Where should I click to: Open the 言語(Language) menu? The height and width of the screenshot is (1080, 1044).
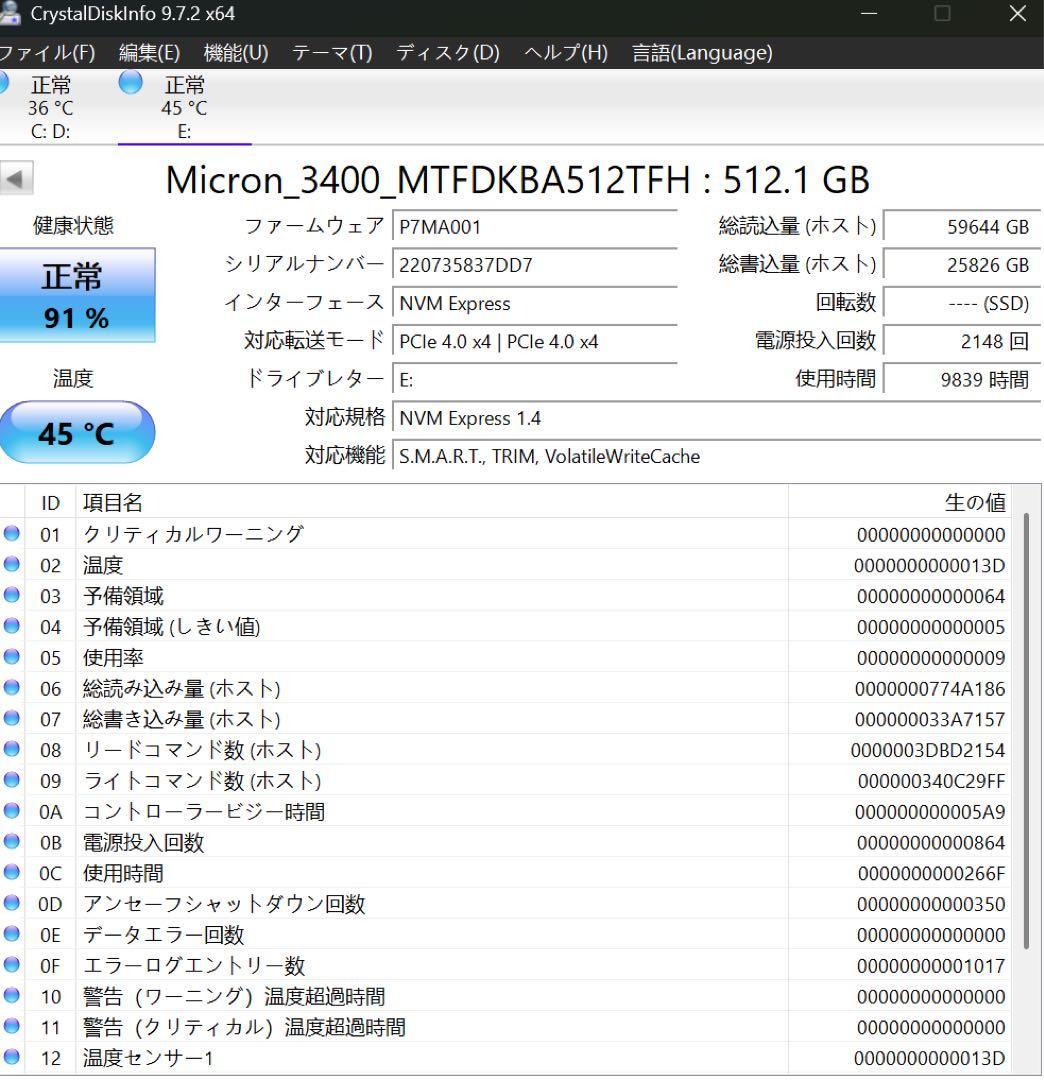(702, 52)
